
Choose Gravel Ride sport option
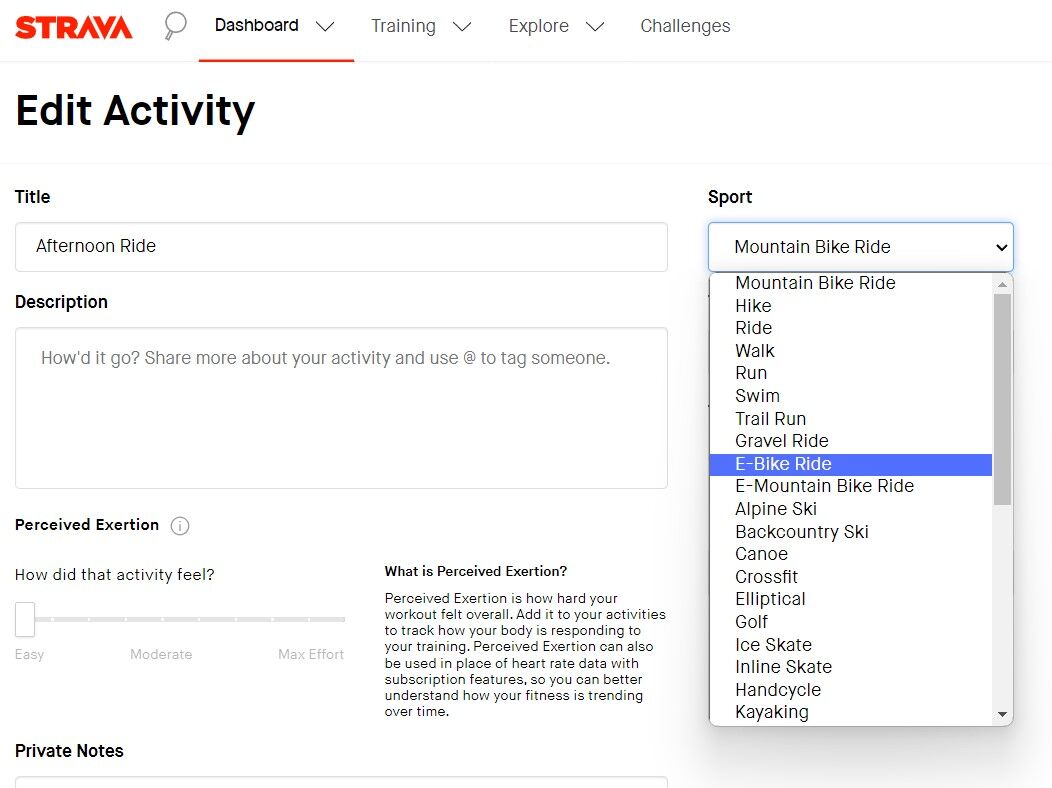point(781,441)
